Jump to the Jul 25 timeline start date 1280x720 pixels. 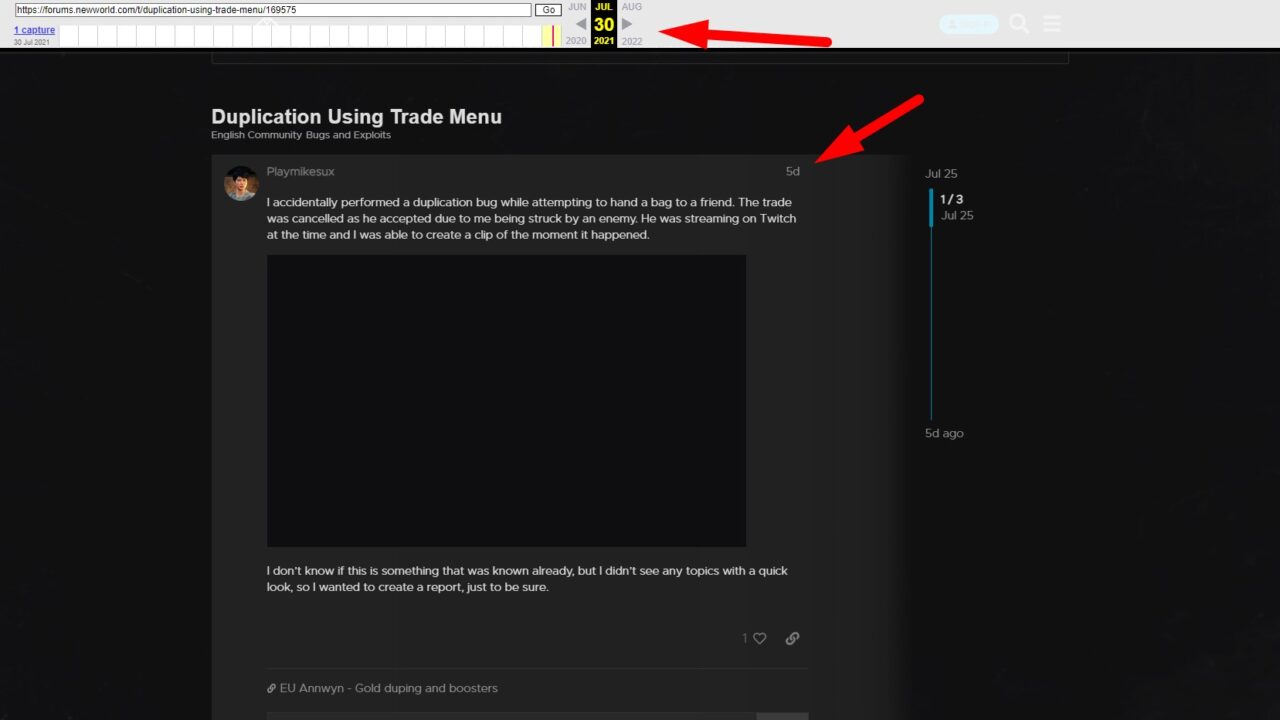point(940,174)
